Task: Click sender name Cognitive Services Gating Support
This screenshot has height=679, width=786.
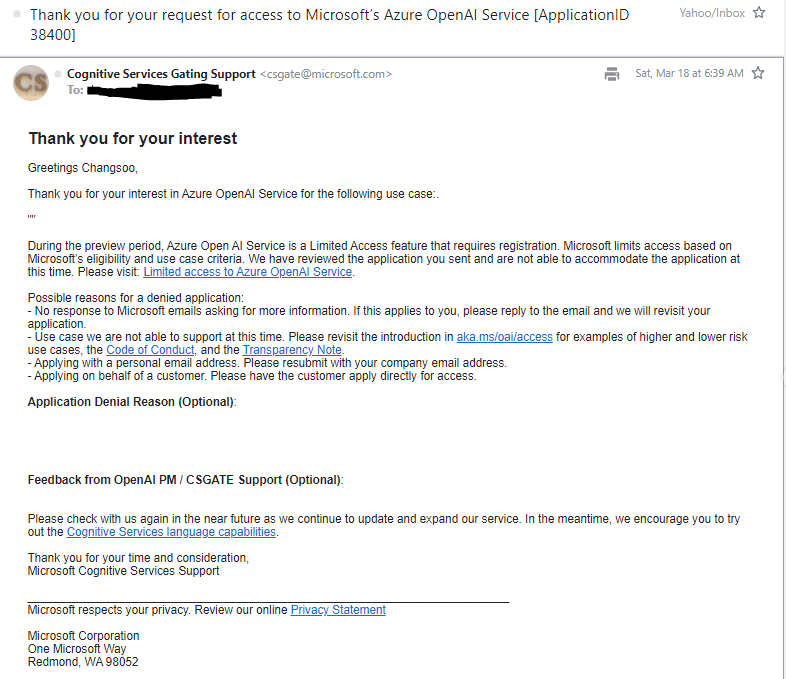Action: [x=161, y=74]
